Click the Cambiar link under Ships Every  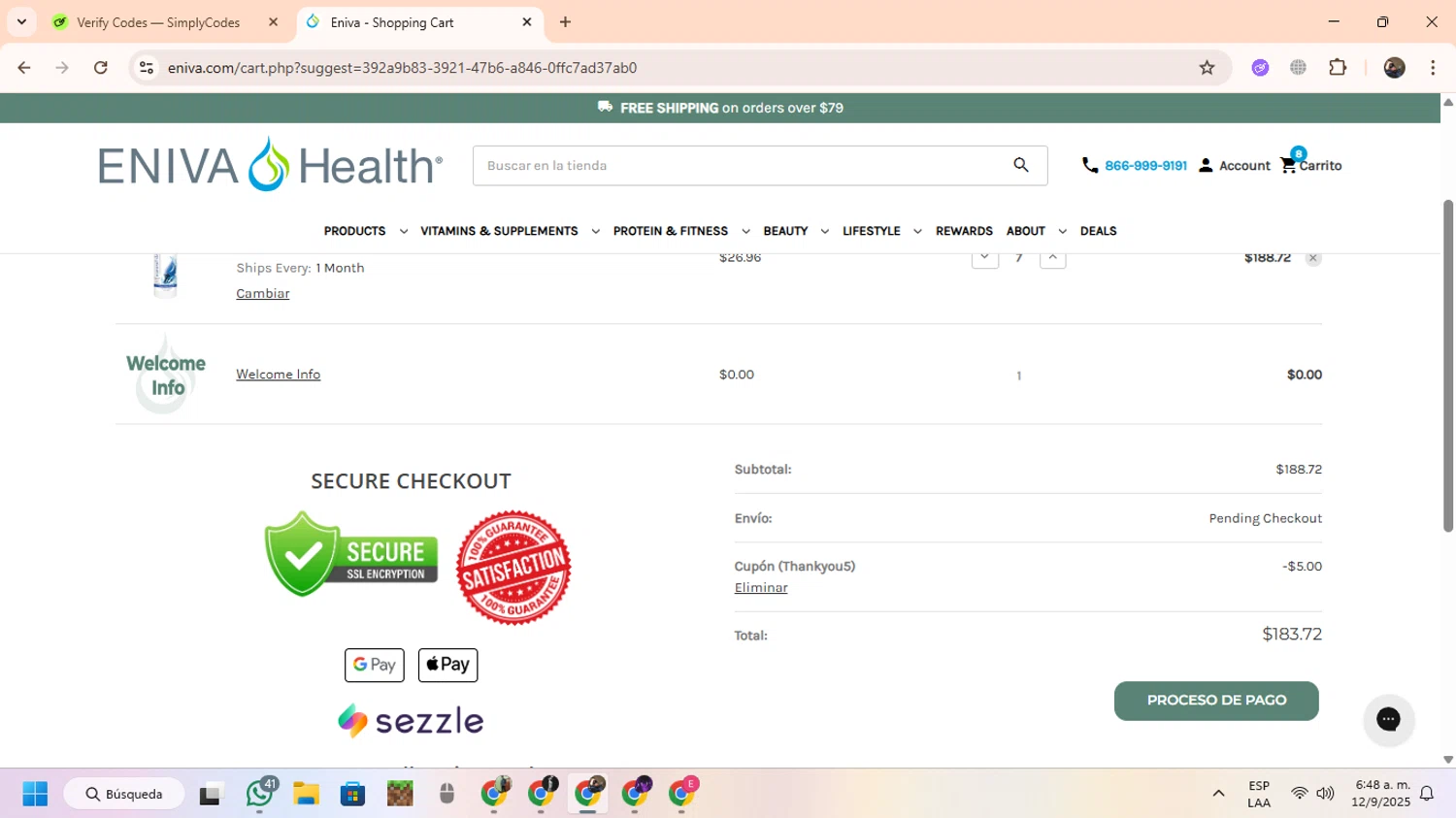tap(262, 293)
